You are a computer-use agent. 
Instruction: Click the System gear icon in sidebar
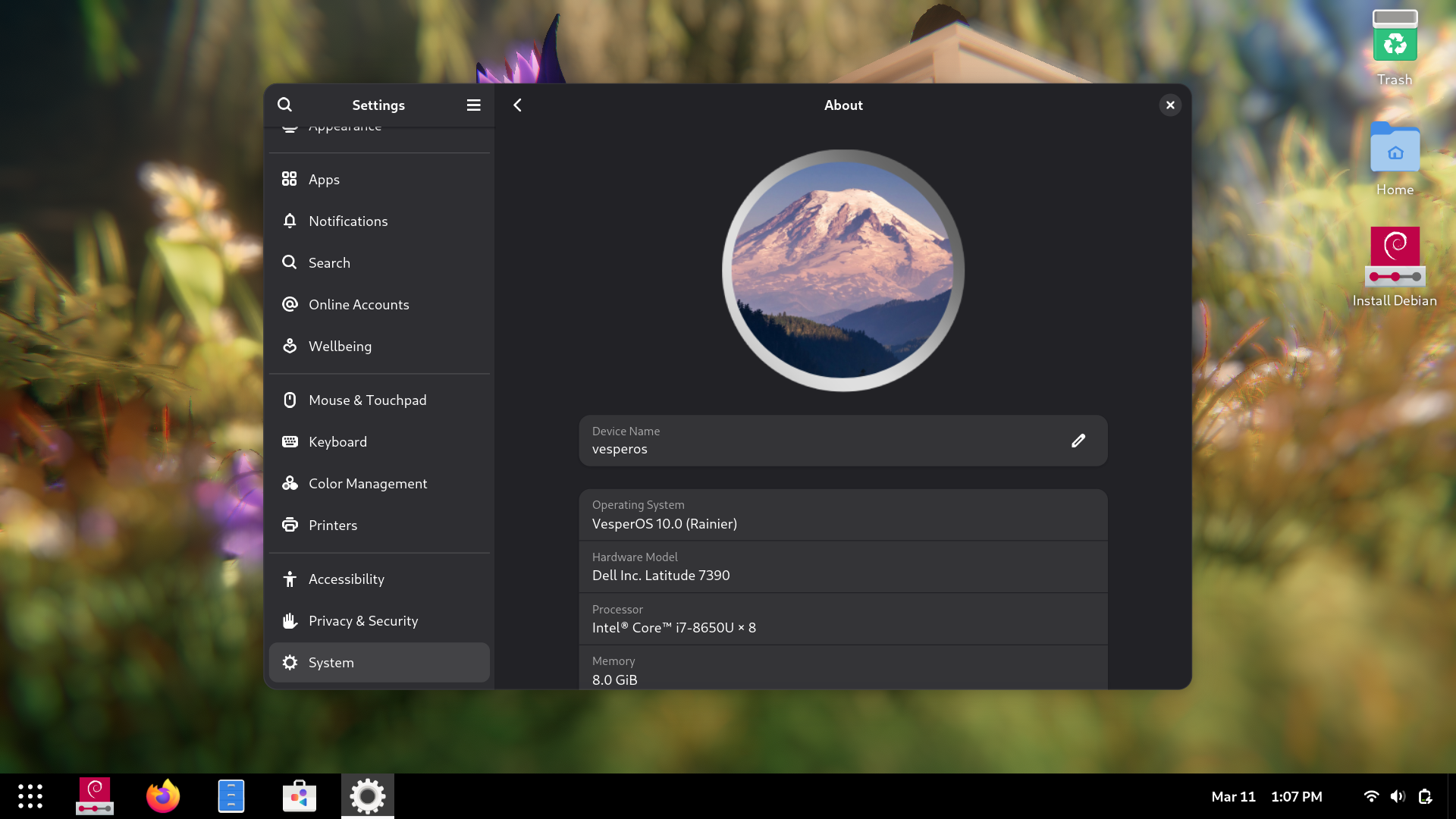[x=289, y=662]
